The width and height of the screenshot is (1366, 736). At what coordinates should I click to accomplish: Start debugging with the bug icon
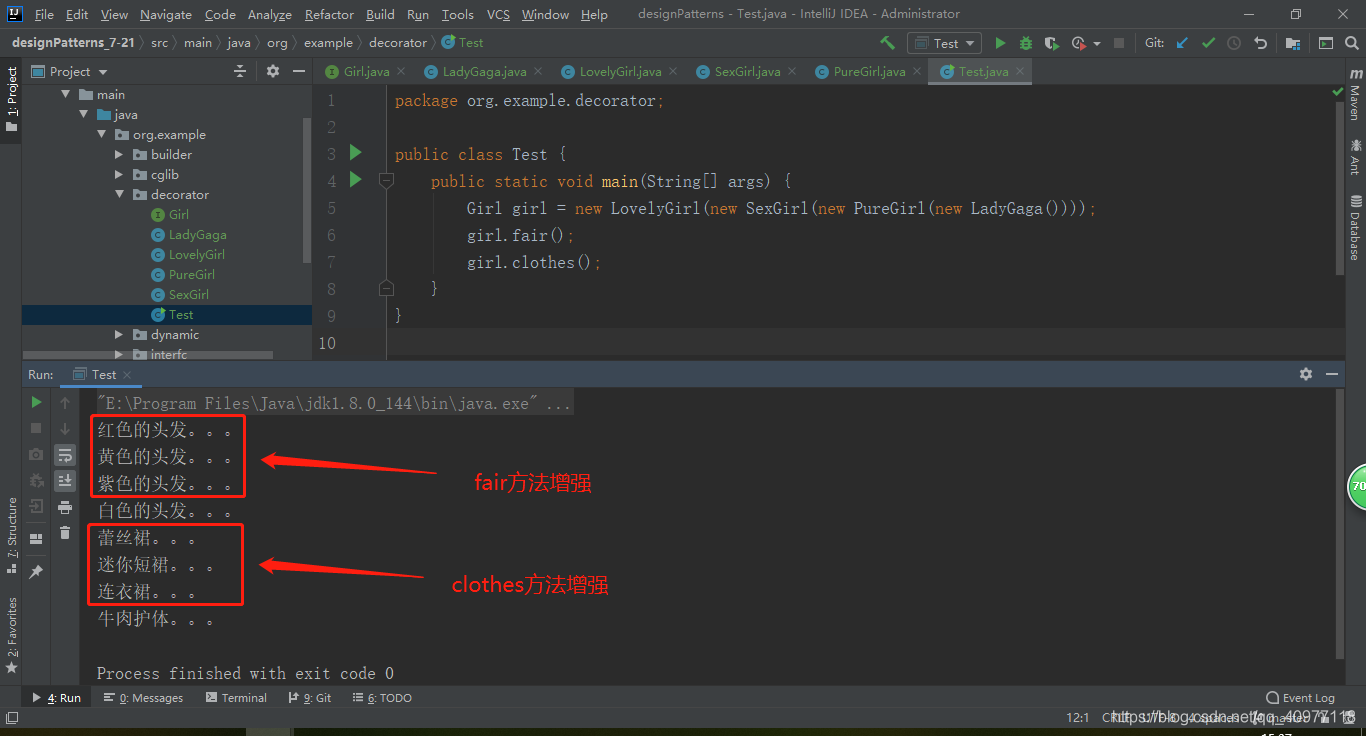tap(1026, 43)
